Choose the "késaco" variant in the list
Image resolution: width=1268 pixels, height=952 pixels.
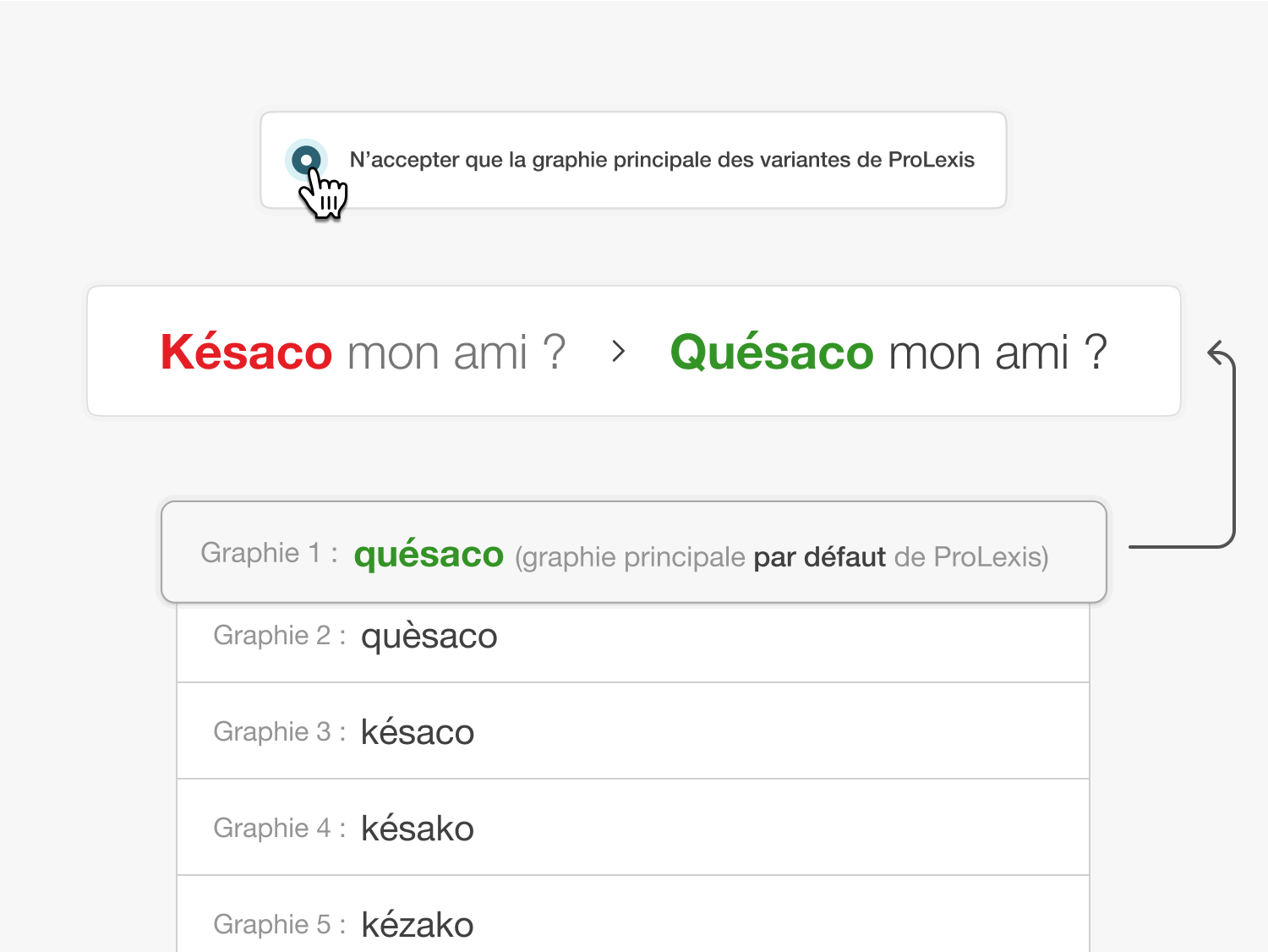coord(417,732)
